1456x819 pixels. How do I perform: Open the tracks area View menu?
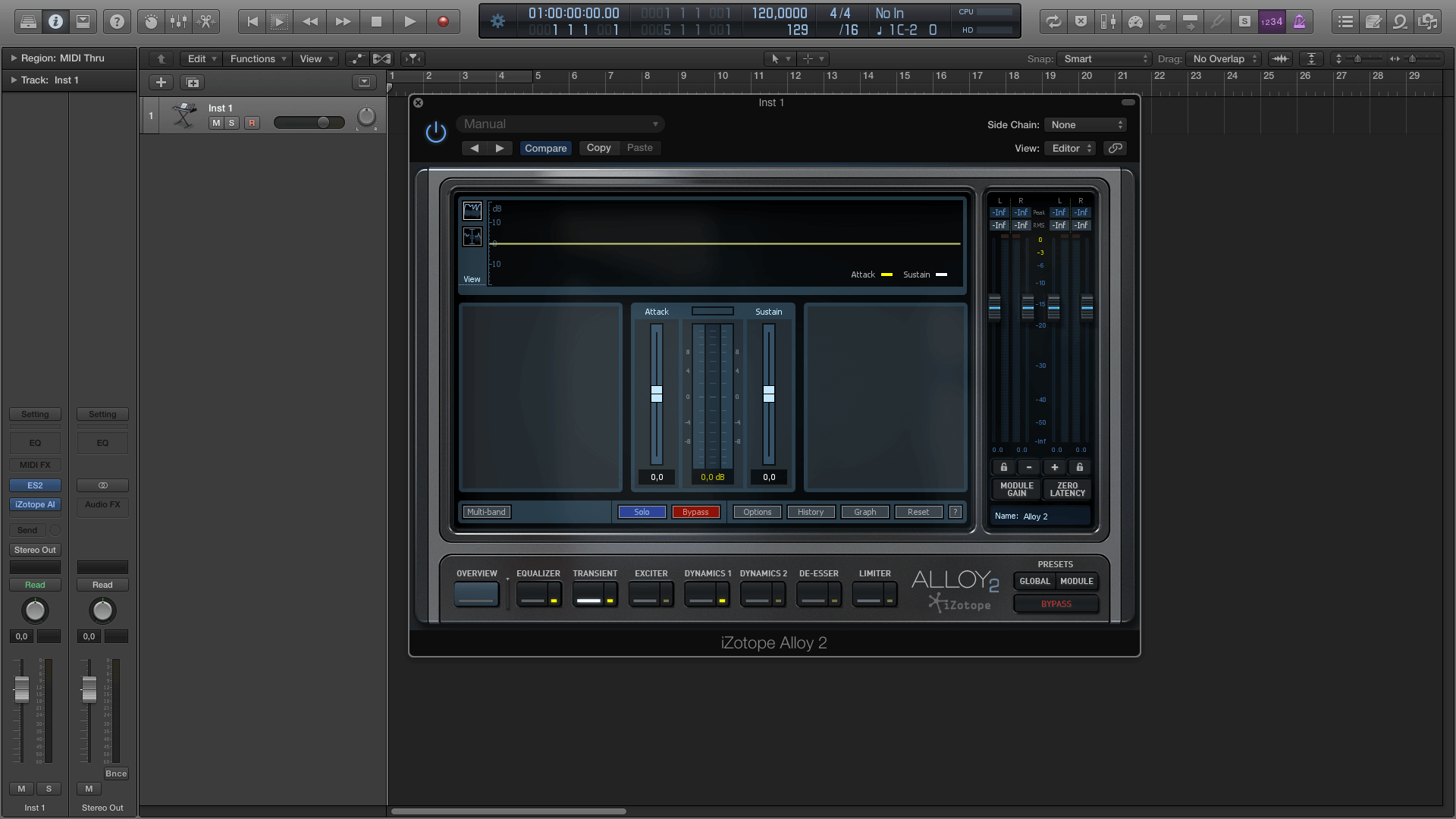coord(316,58)
